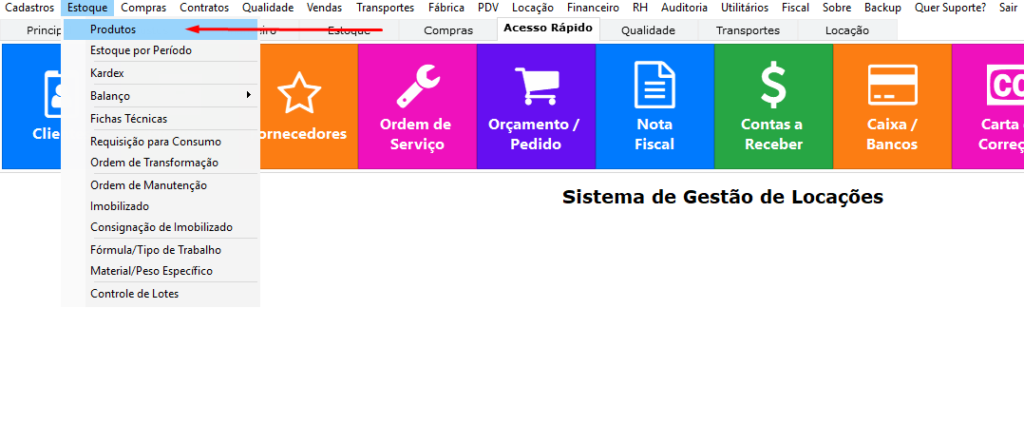Viewport: 1024px width, 424px height.
Task: Expand the Balanço submenu arrow
Action: pos(248,96)
